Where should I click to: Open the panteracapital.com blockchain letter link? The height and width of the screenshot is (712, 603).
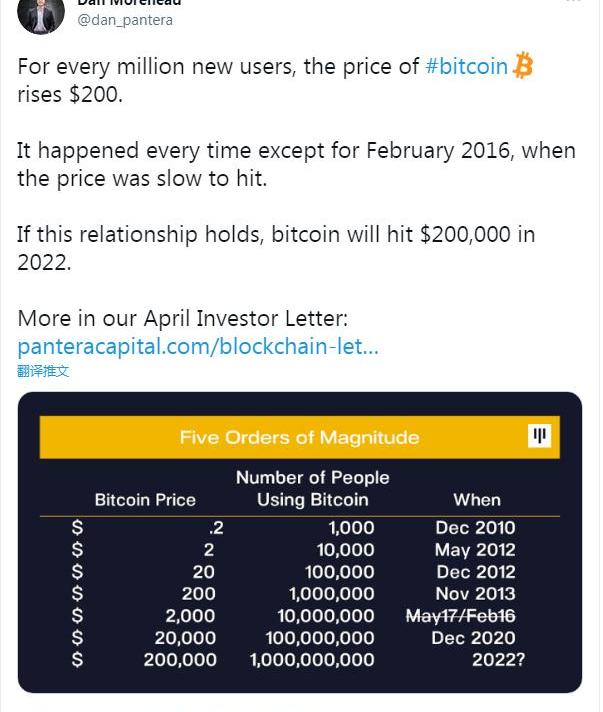pos(198,347)
